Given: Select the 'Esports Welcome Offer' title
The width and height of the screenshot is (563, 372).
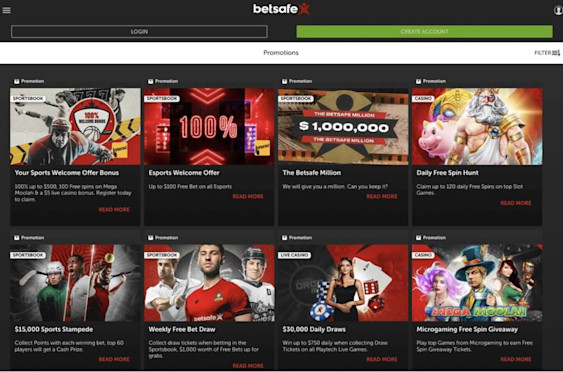Looking at the screenshot, I should coord(184,173).
